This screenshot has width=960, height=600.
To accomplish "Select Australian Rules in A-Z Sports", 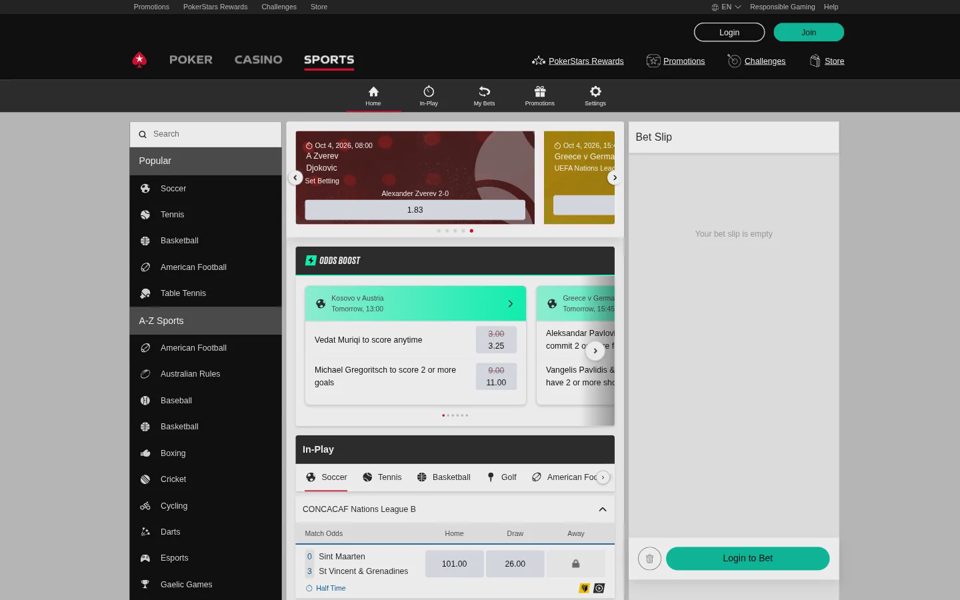I will coord(205,374).
